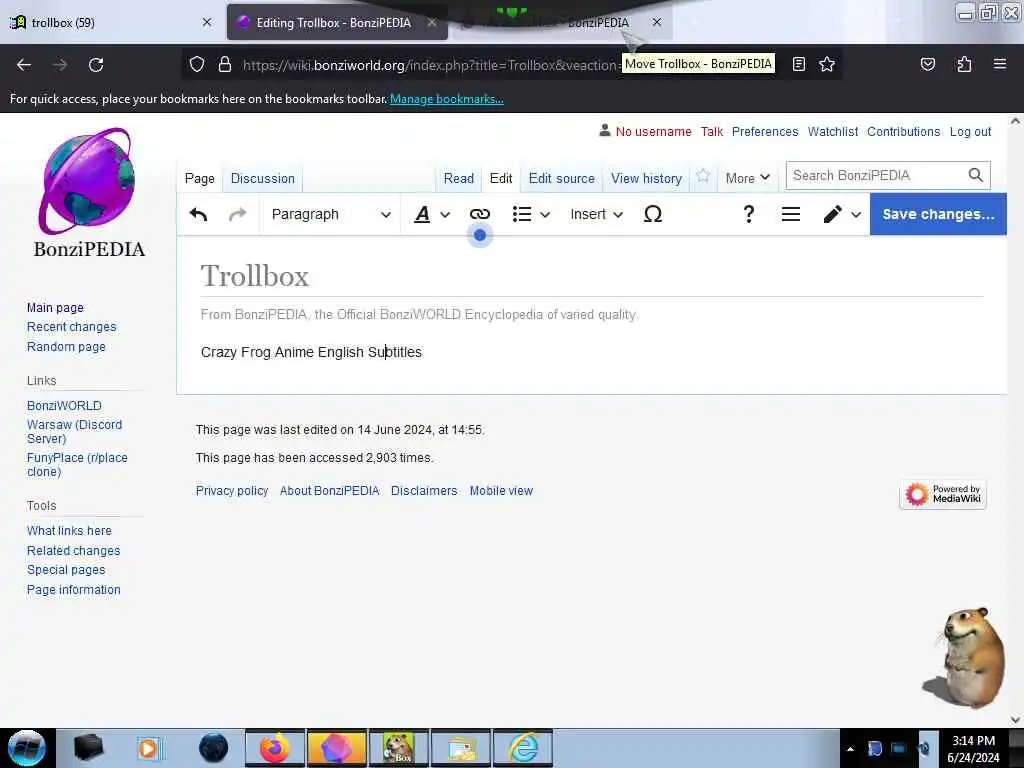Open Contributions link
This screenshot has width=1024, height=768.
point(903,131)
